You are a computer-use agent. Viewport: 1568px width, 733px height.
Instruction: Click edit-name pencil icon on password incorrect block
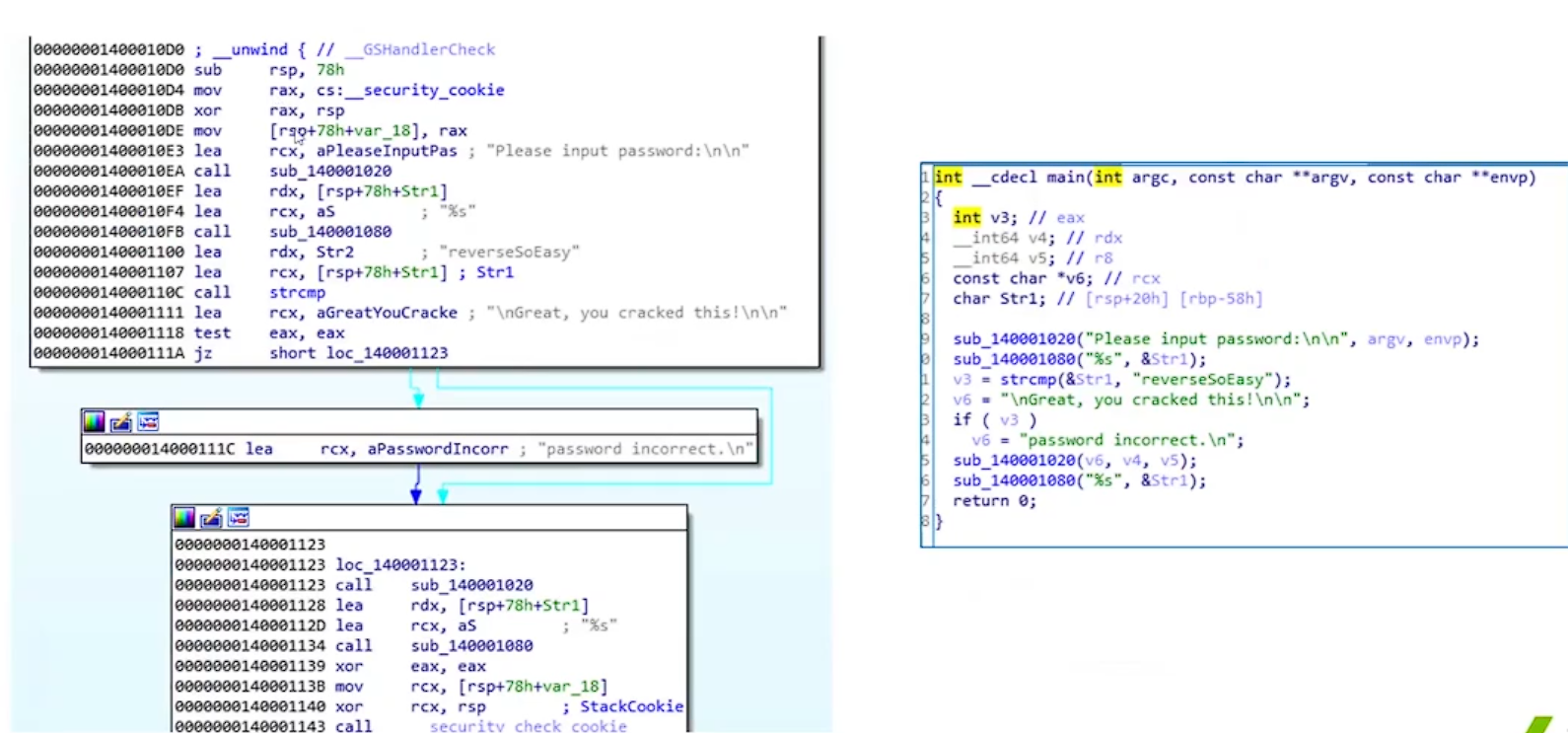coord(121,422)
